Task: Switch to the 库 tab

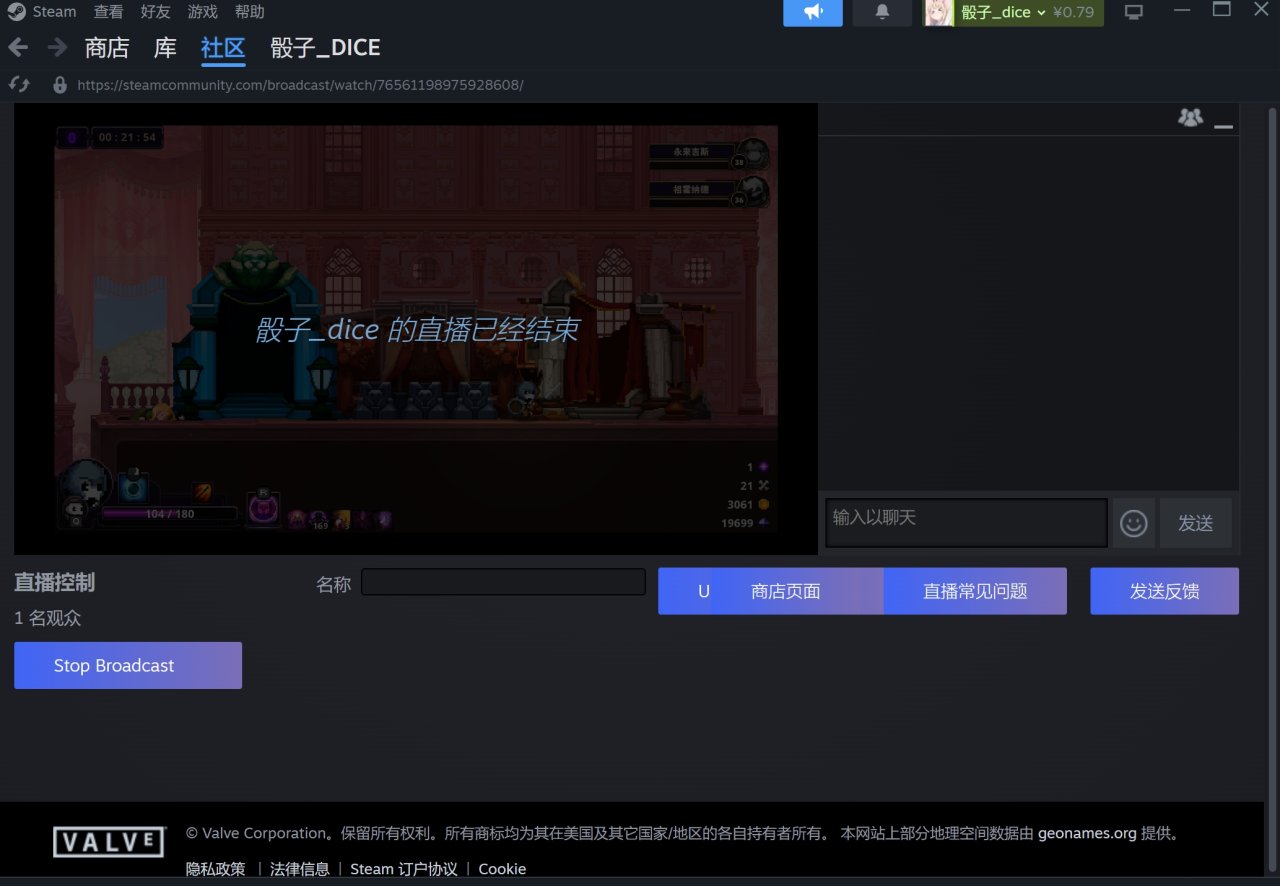Action: (x=165, y=48)
